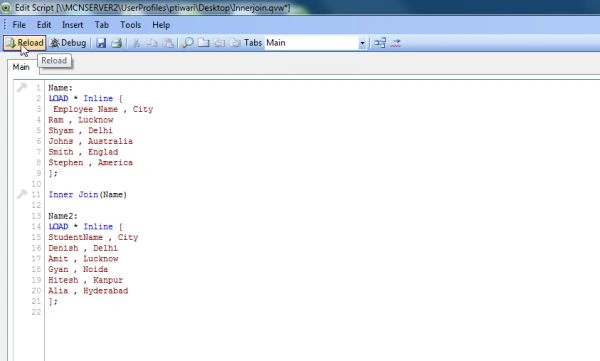Click 'LOAD * Inline [' on line 2
This screenshot has height=361, width=600.
pyautogui.click(x=86, y=98)
